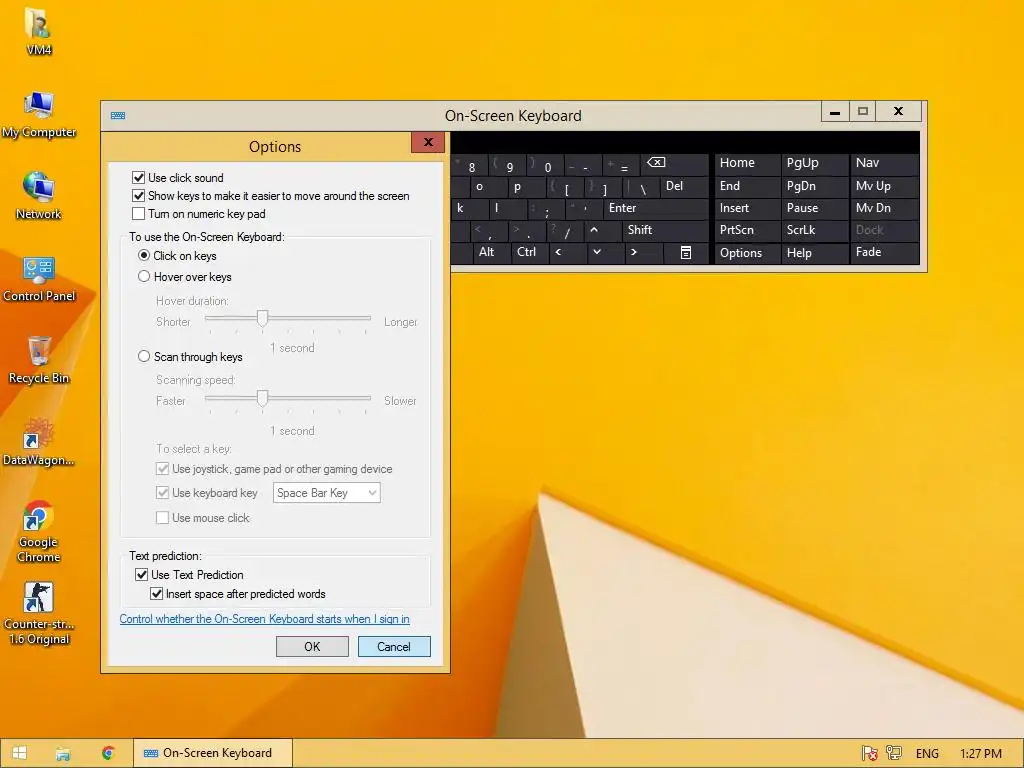This screenshot has width=1024, height=768.
Task: Switch to On-Screen Keyboard taskbar button
Action: click(x=213, y=753)
